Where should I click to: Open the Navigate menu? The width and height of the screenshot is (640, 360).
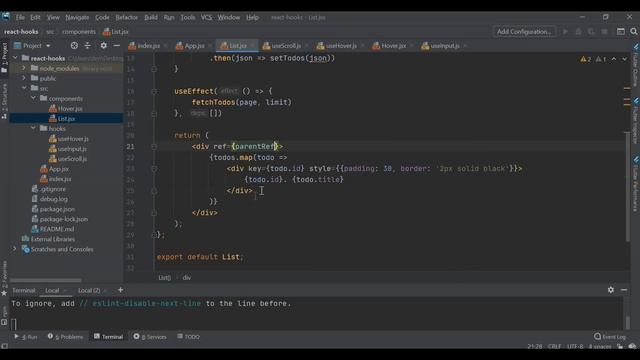click(77, 18)
